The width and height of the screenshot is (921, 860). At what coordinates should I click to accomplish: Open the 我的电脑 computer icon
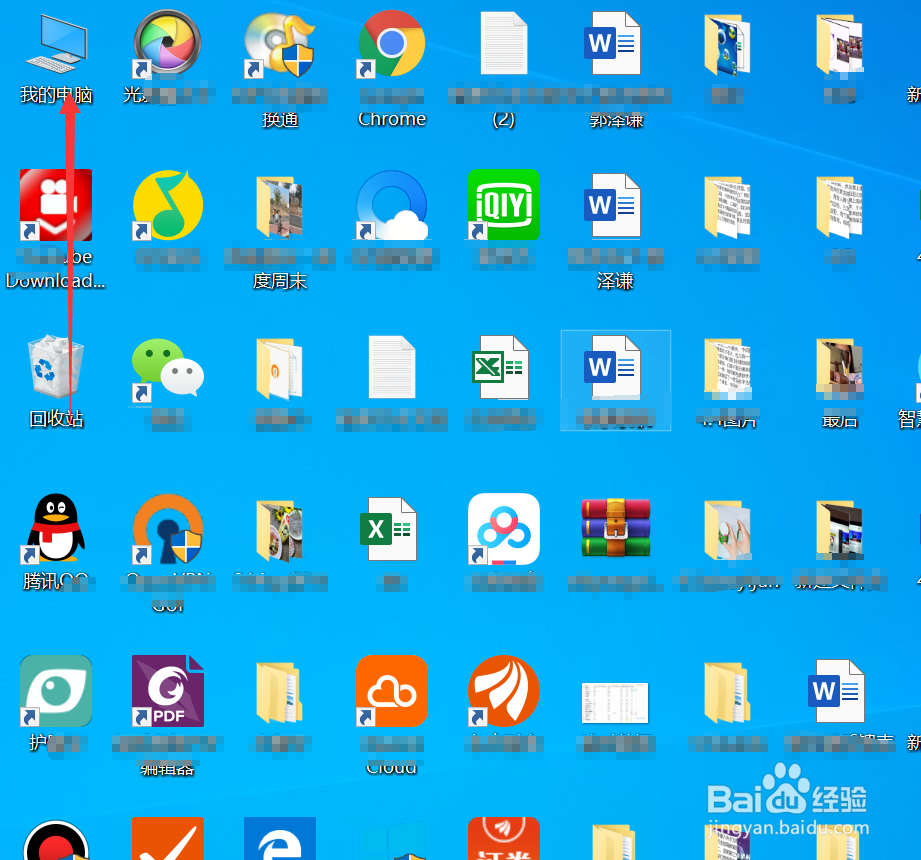coord(56,44)
